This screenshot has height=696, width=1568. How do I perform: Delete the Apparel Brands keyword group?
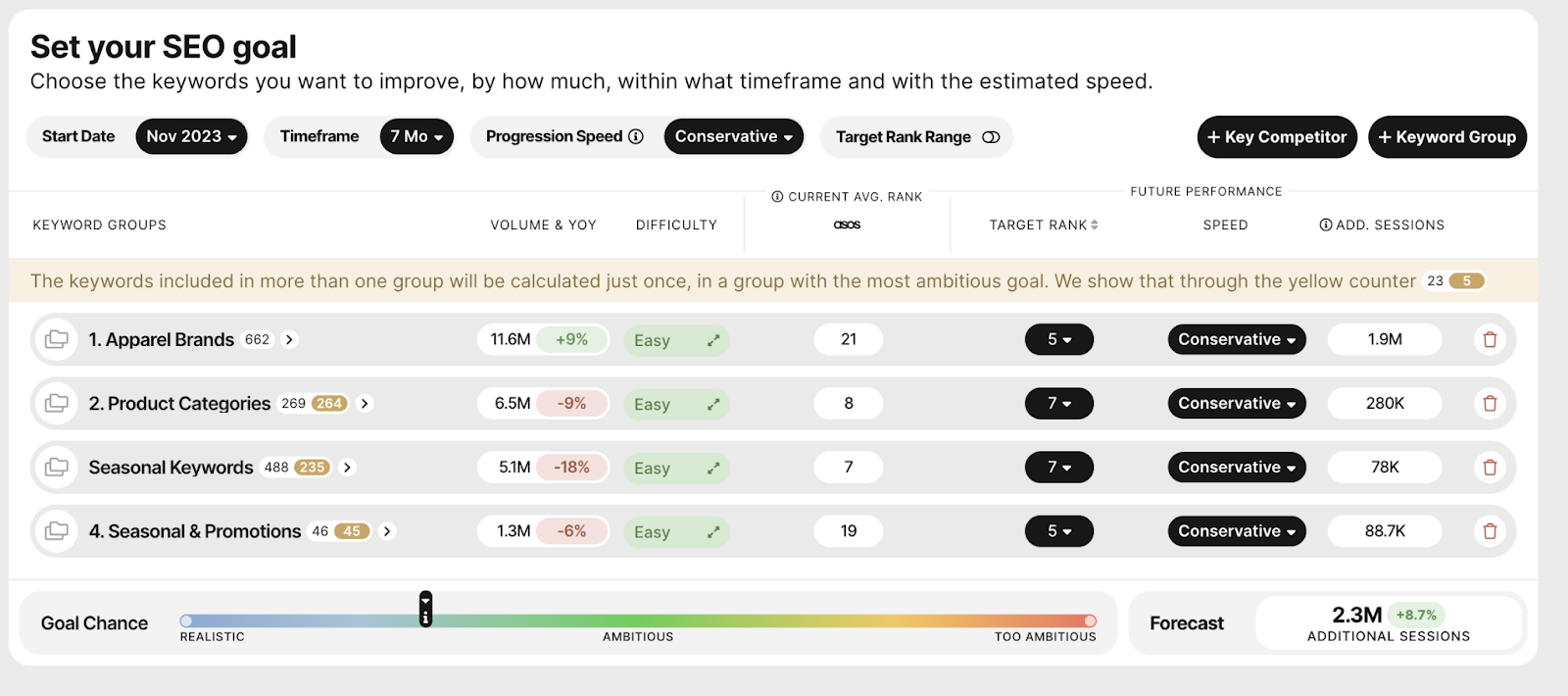1490,340
